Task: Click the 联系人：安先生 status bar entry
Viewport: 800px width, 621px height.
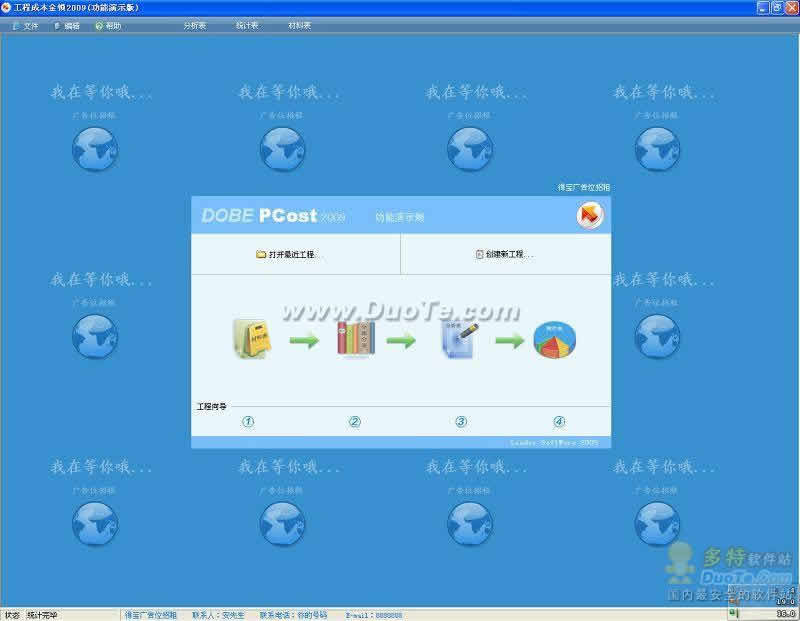Action: pyautogui.click(x=218, y=615)
